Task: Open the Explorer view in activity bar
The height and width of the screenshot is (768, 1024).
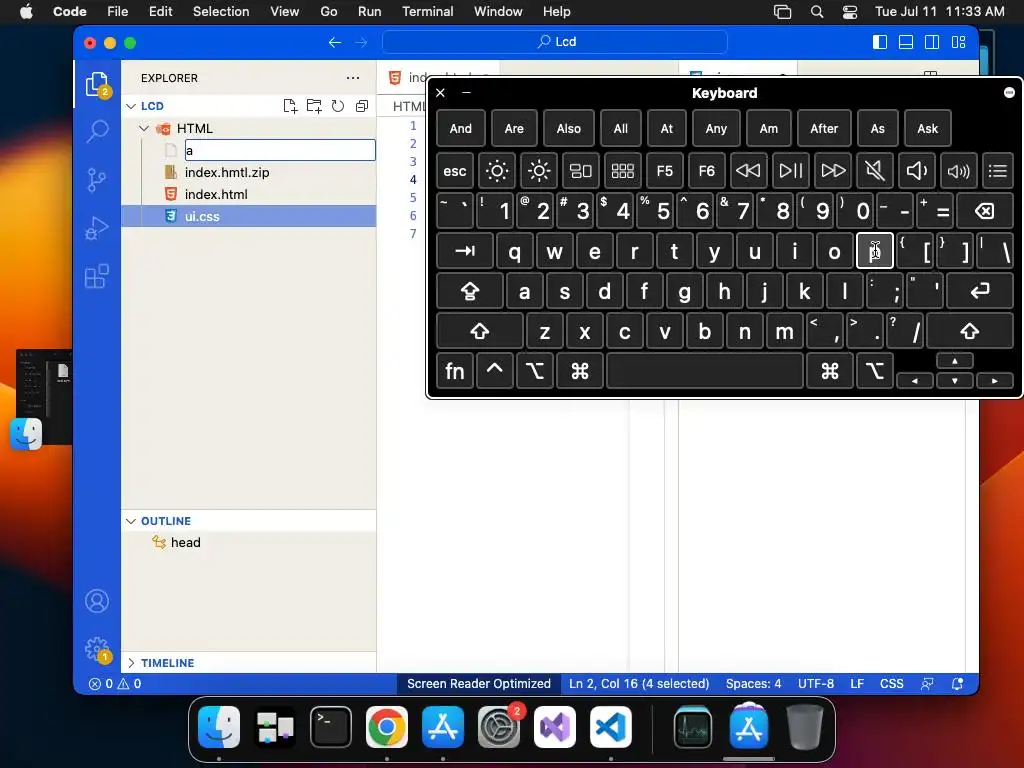Action: point(97,85)
